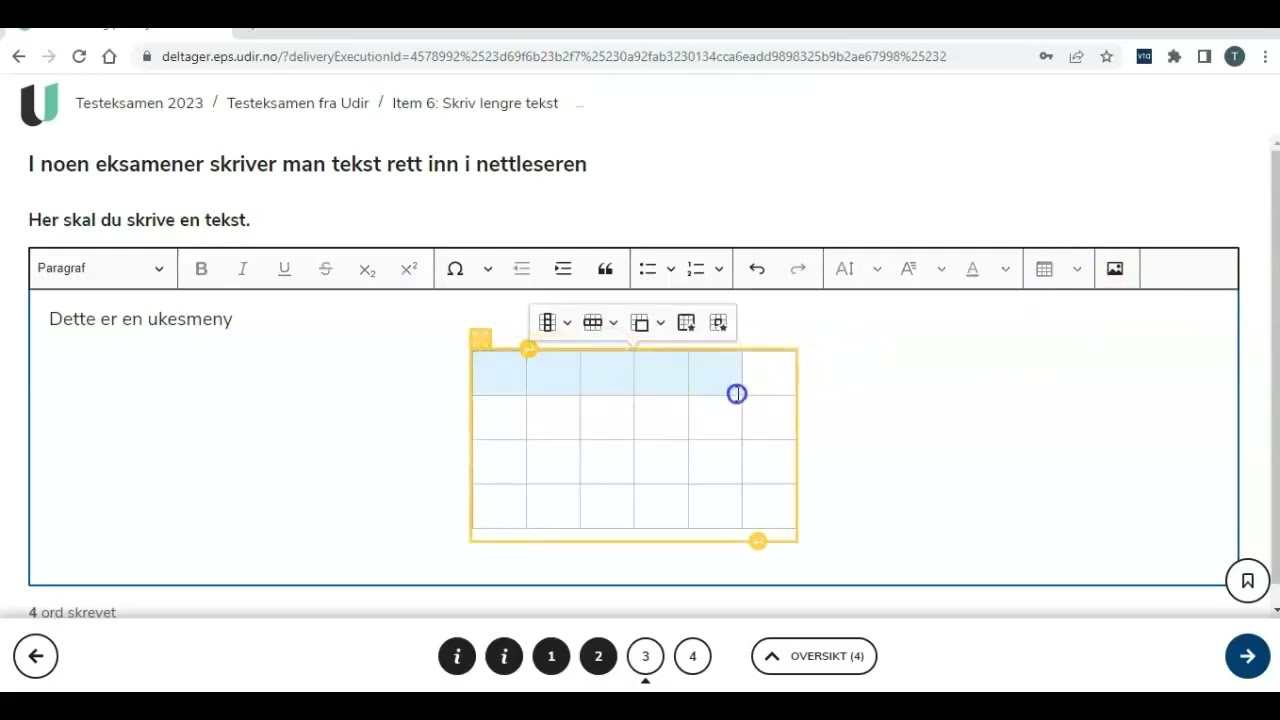Toggle underline formatting
1280x720 pixels.
pos(284,269)
